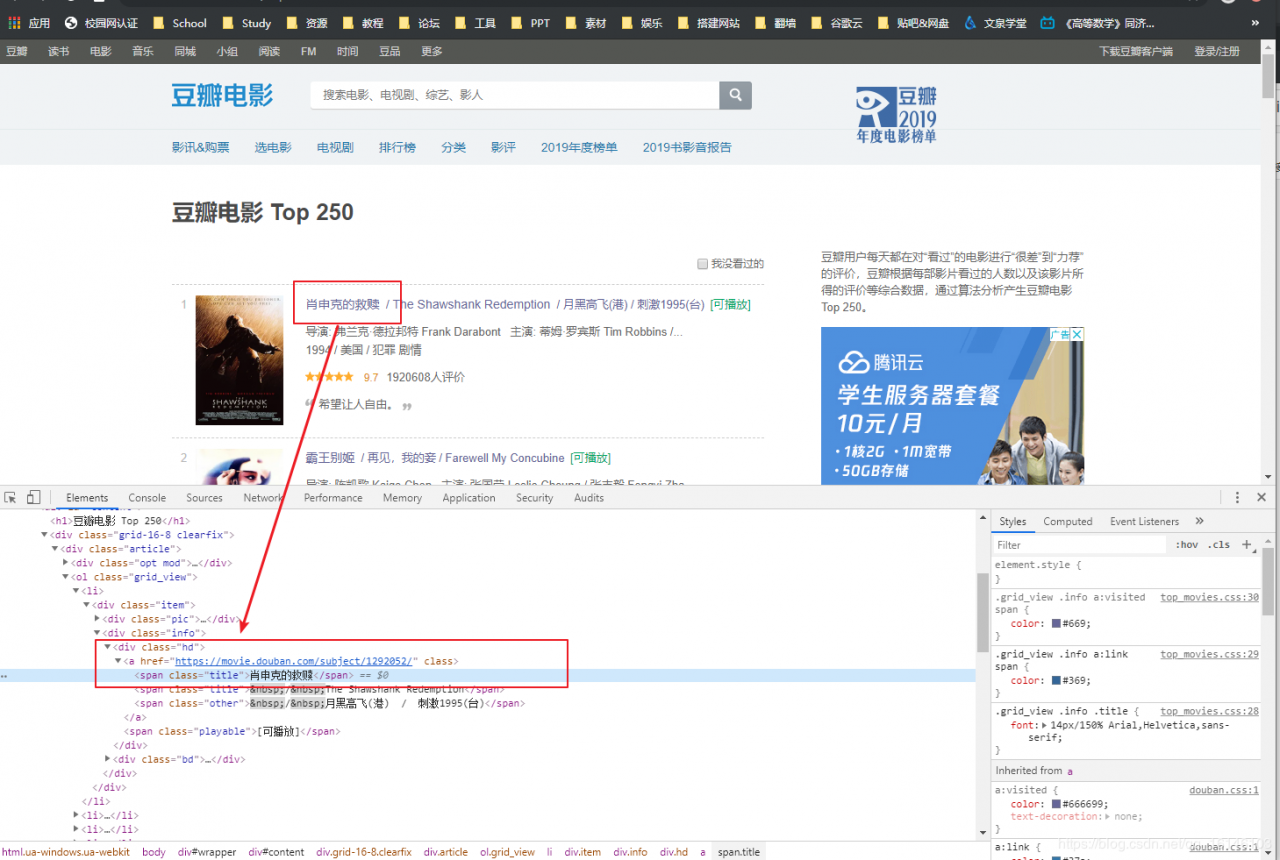Open the School bookmark folder
Viewport: 1280px width, 860px height.
[x=180, y=23]
